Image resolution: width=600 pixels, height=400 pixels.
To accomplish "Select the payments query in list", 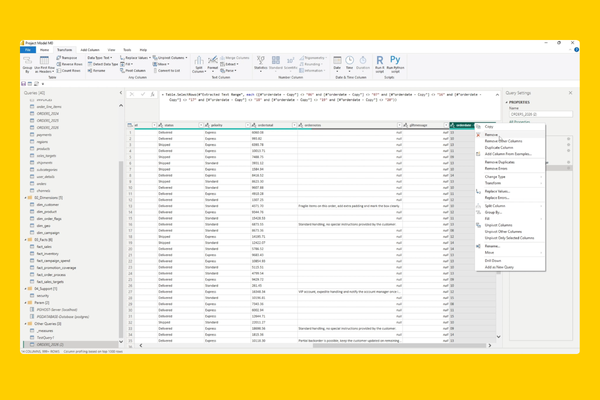I will 44,135.
